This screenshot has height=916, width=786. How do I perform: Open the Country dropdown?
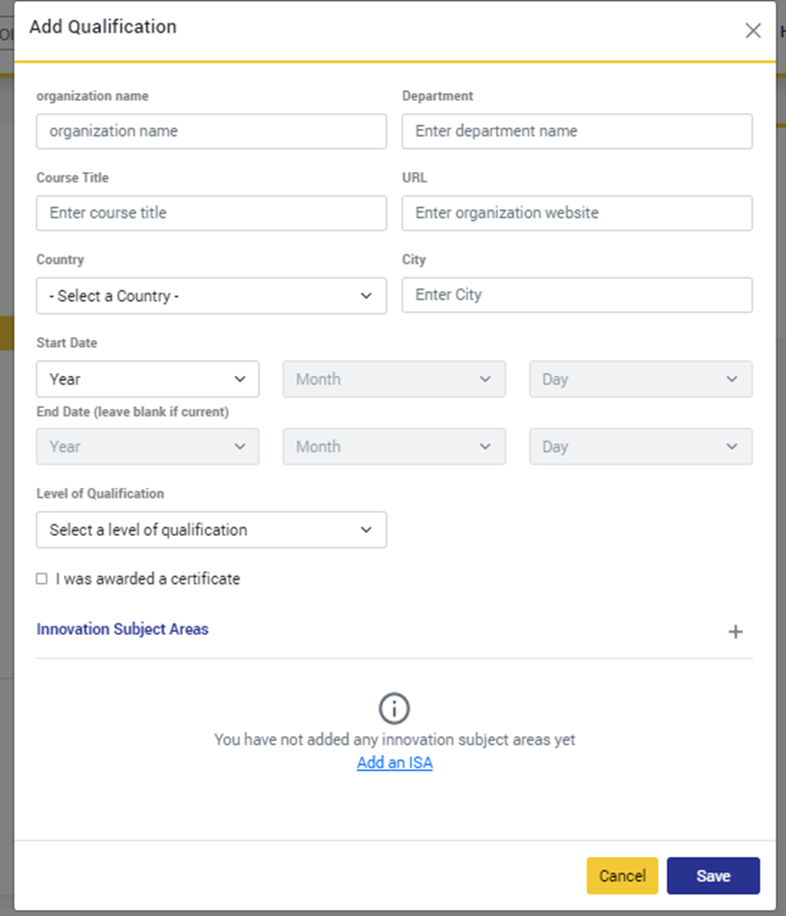tap(211, 296)
